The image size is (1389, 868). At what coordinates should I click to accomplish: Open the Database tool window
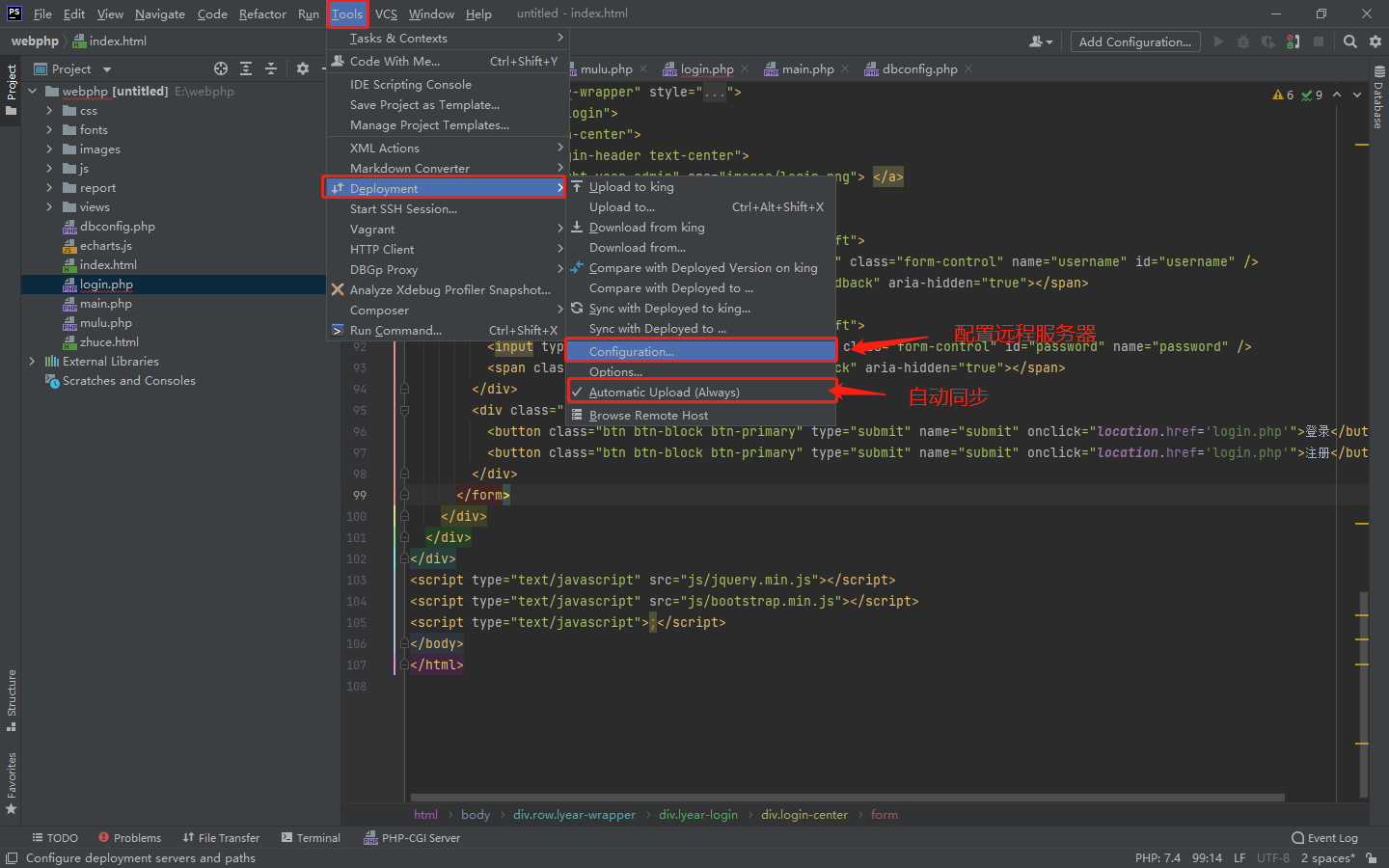(x=1378, y=98)
